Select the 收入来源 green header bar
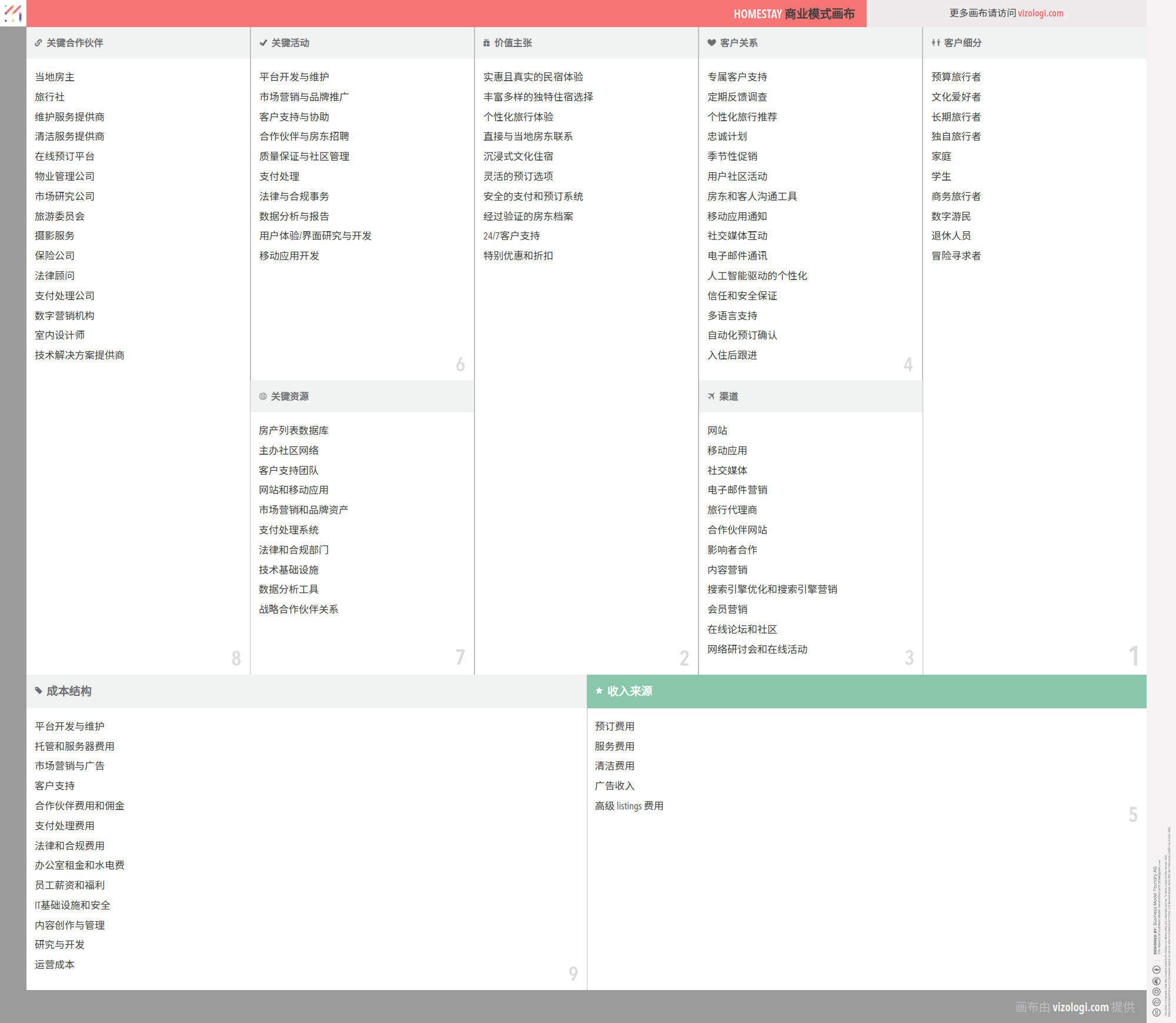This screenshot has width=1176, height=1023. click(866, 691)
